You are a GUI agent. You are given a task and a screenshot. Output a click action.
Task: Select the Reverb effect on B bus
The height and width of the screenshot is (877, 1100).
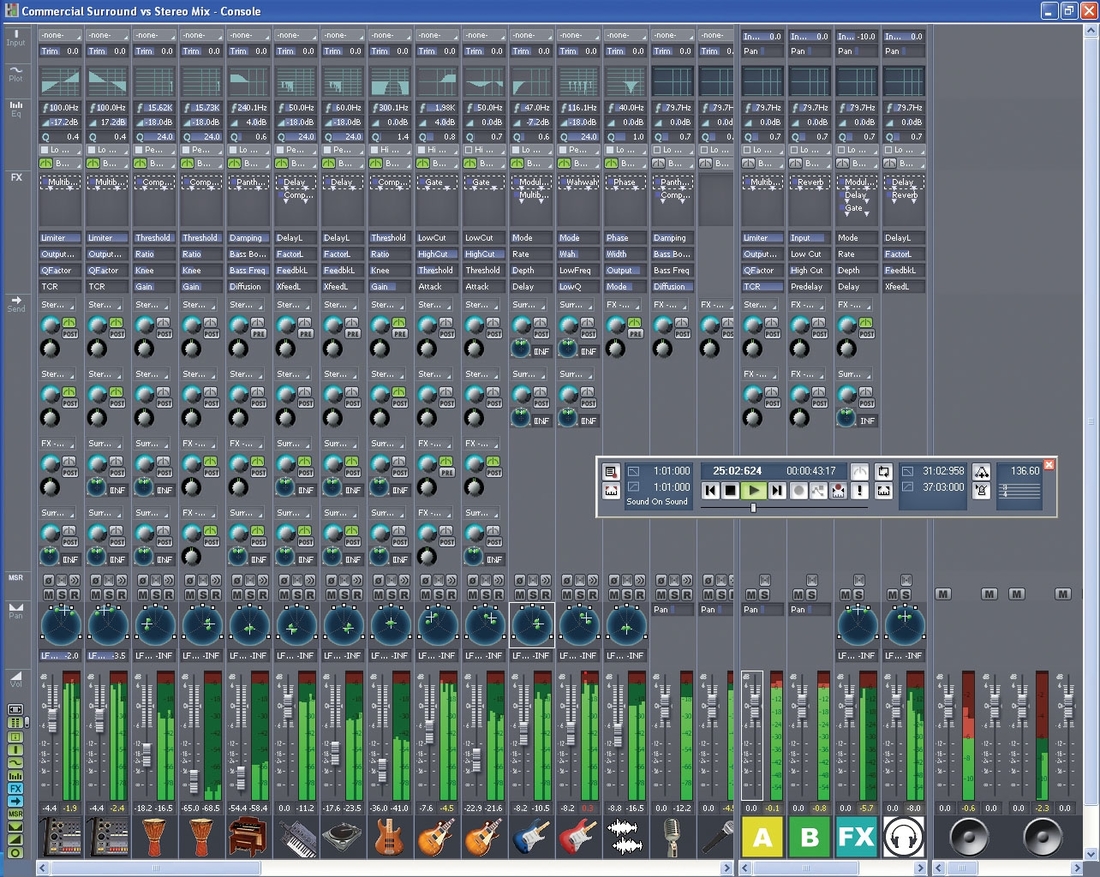[x=810, y=182]
